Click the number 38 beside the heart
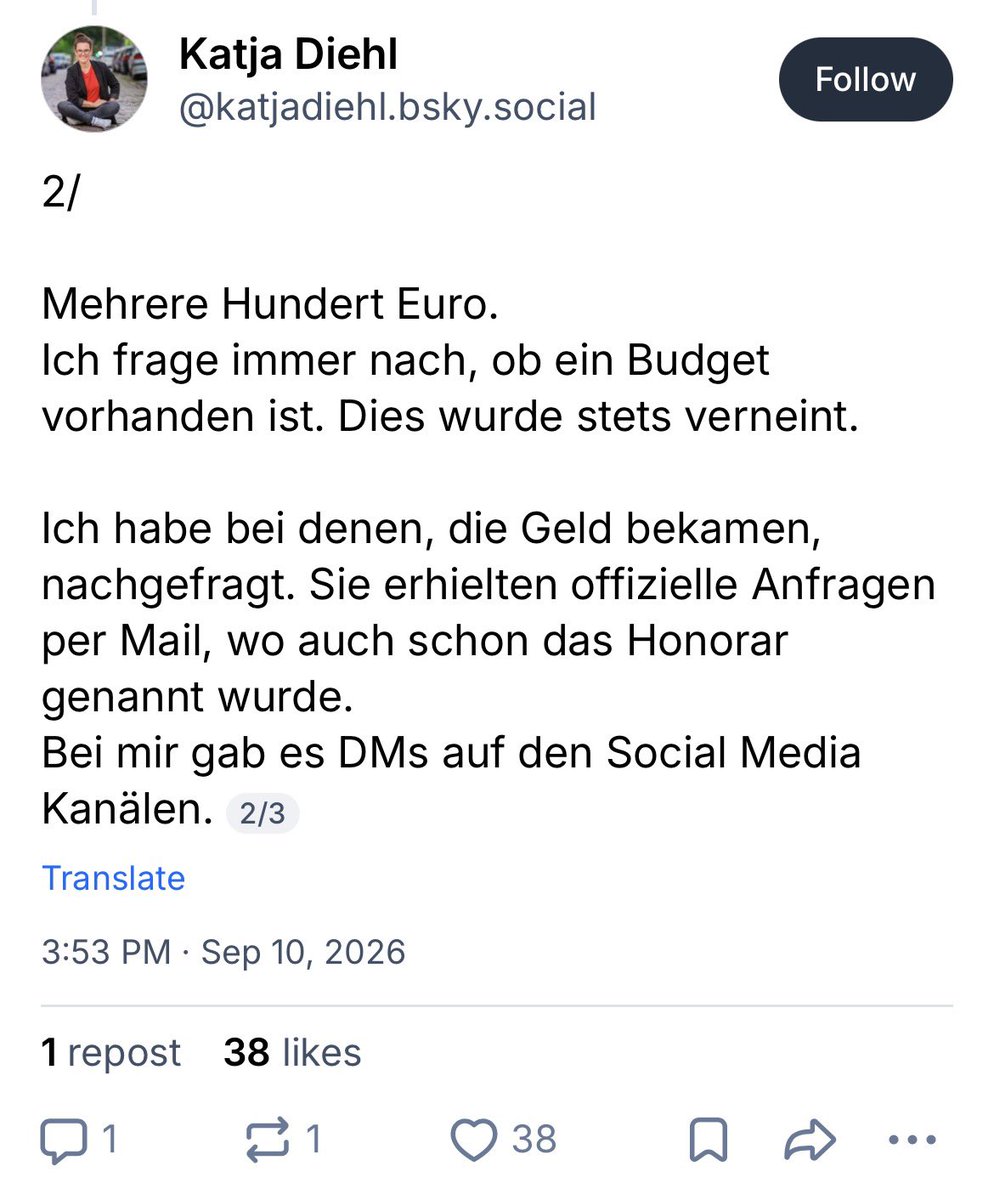The width and height of the screenshot is (994, 1200). (x=534, y=1140)
